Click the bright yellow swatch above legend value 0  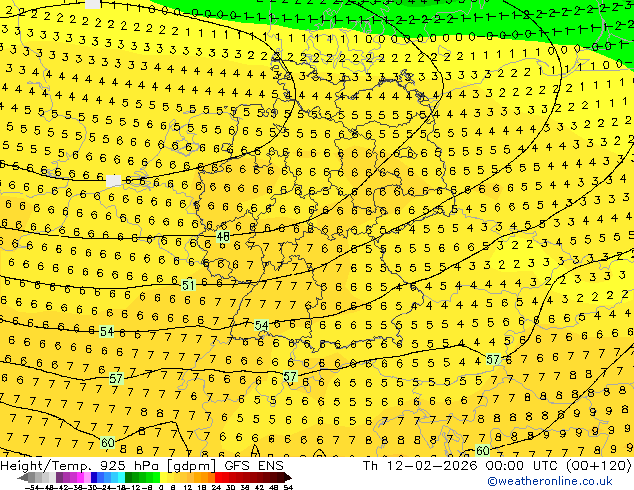[x=163, y=478]
